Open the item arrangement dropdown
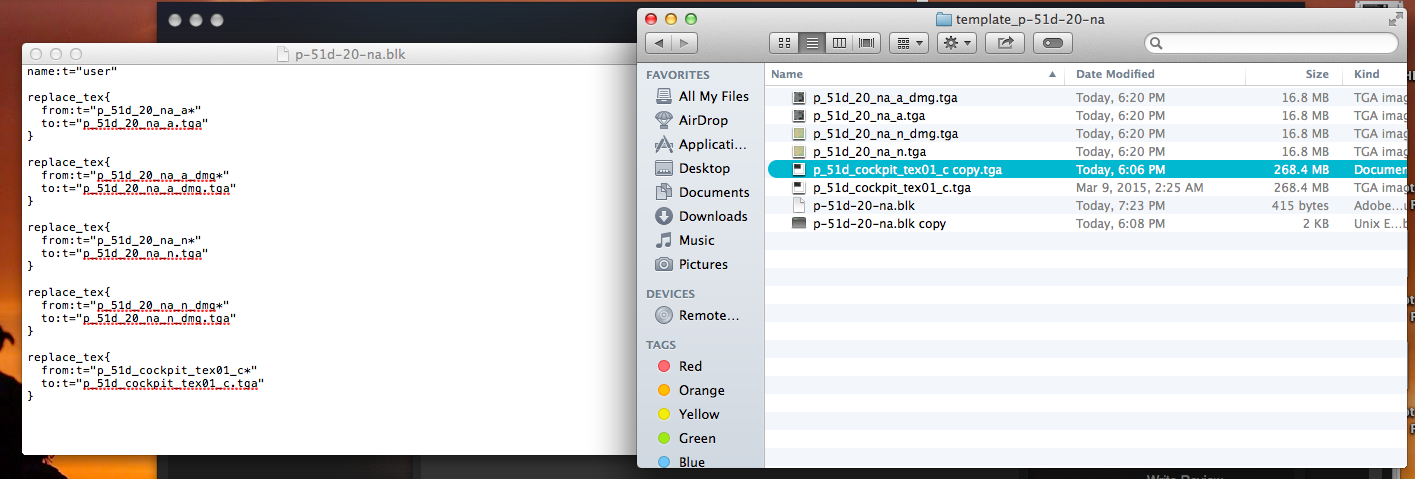 (x=909, y=43)
